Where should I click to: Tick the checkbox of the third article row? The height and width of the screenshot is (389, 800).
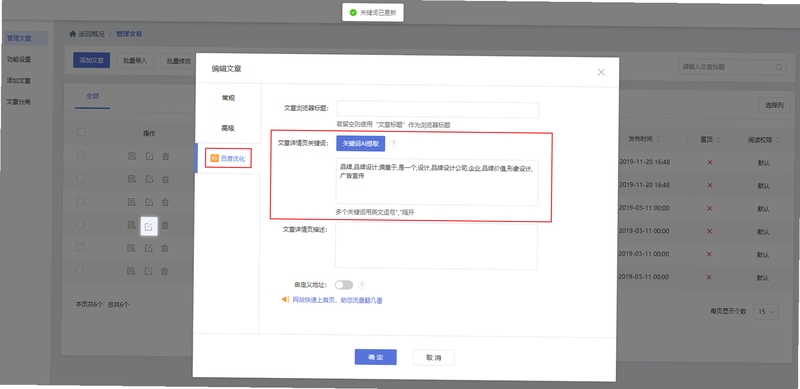point(81,201)
